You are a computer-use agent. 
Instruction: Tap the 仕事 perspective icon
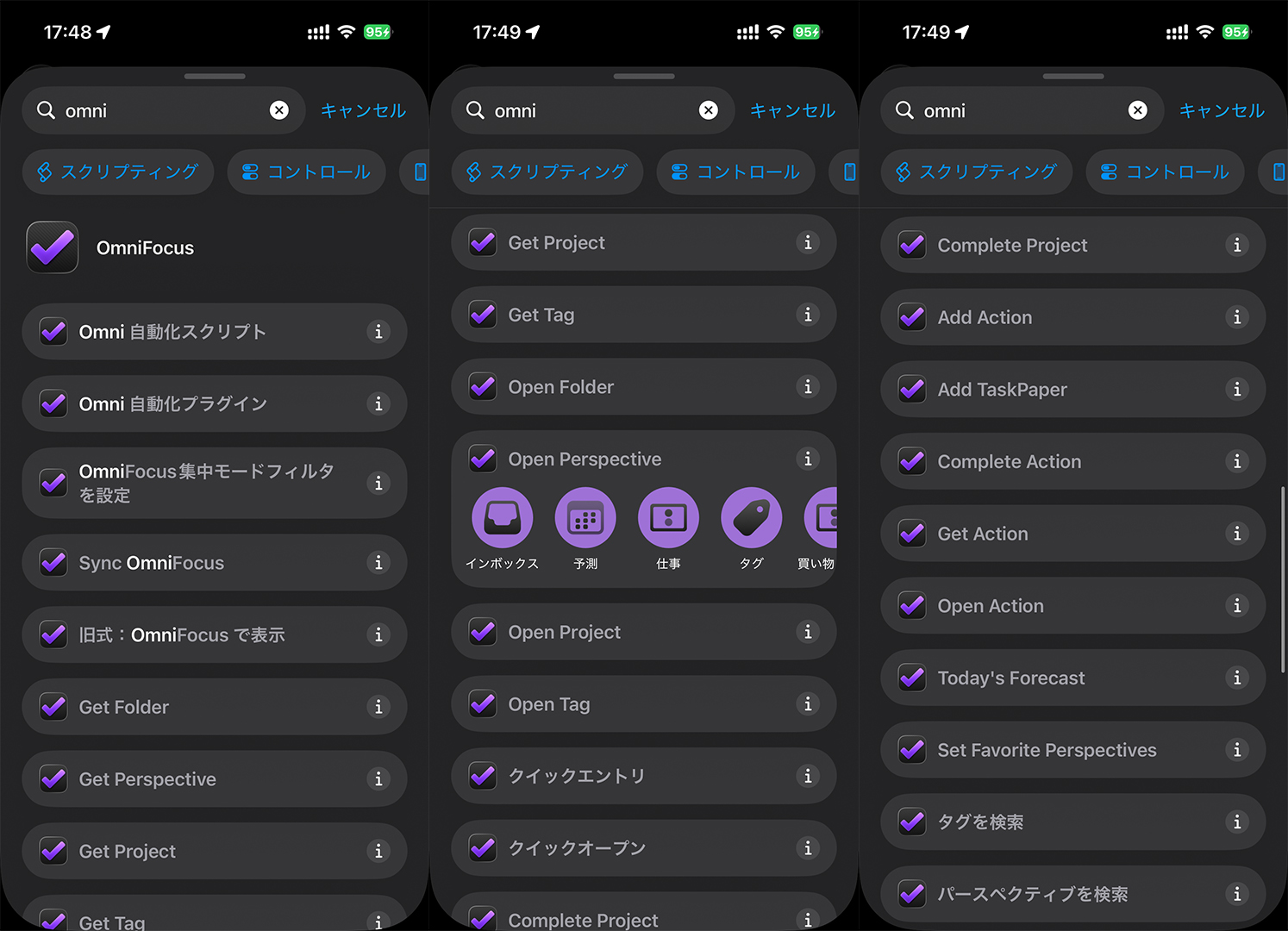[x=668, y=517]
